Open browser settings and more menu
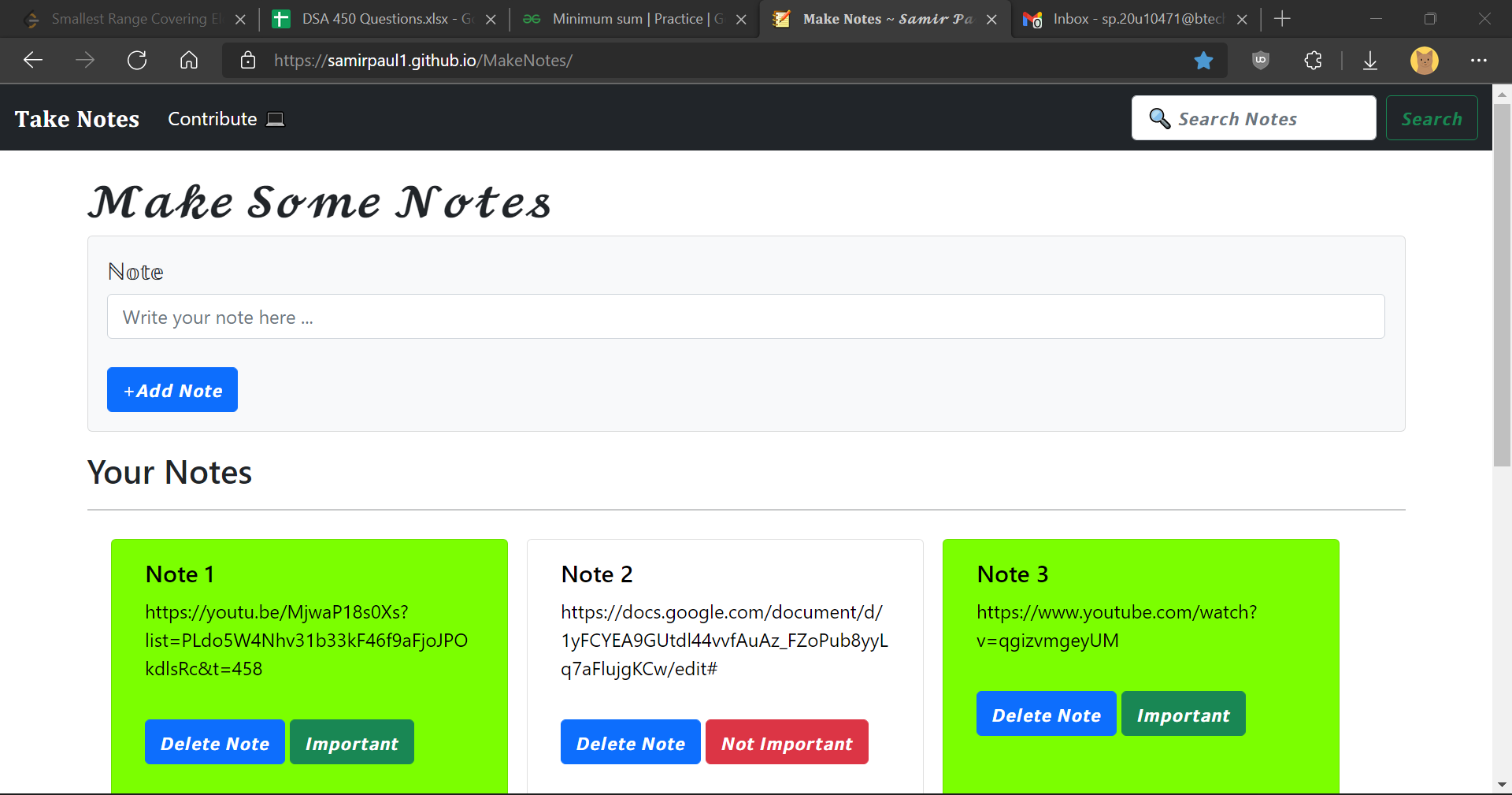The width and height of the screenshot is (1512, 795). (1479, 60)
